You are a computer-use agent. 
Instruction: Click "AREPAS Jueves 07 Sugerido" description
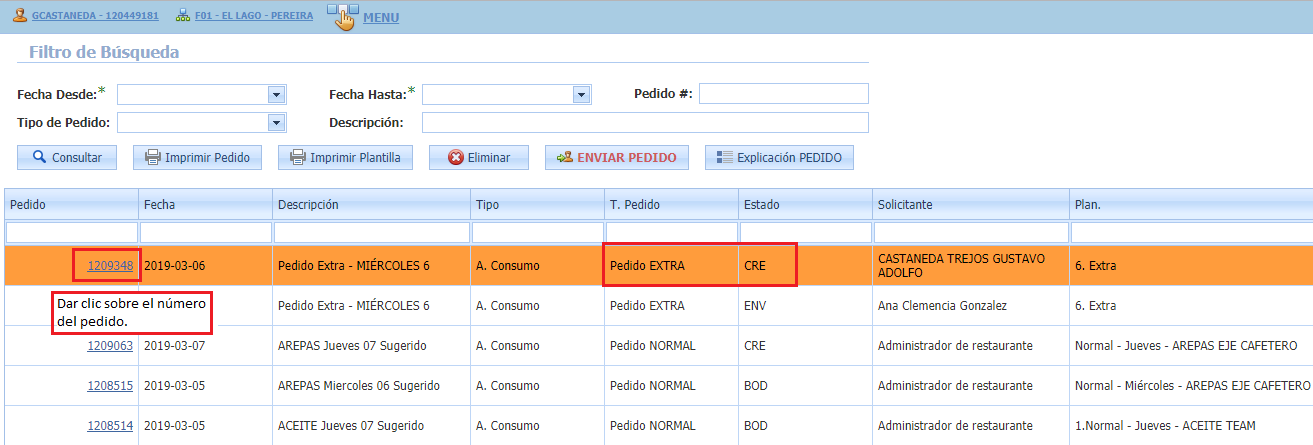pos(352,346)
